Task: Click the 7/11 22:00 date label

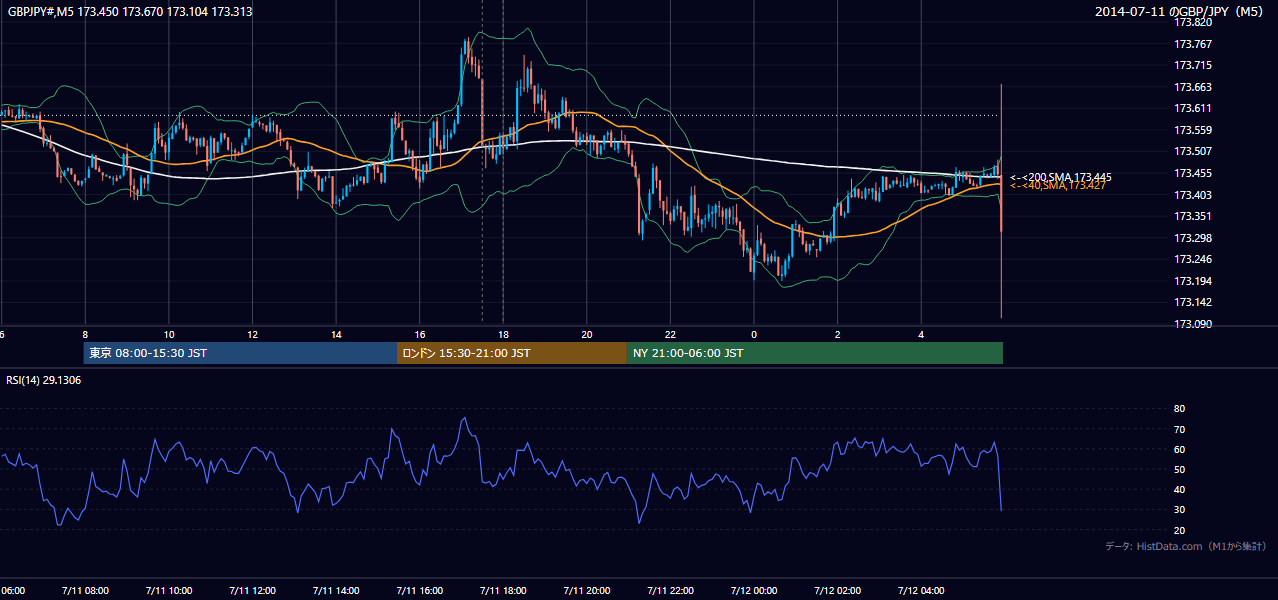Action: click(671, 591)
